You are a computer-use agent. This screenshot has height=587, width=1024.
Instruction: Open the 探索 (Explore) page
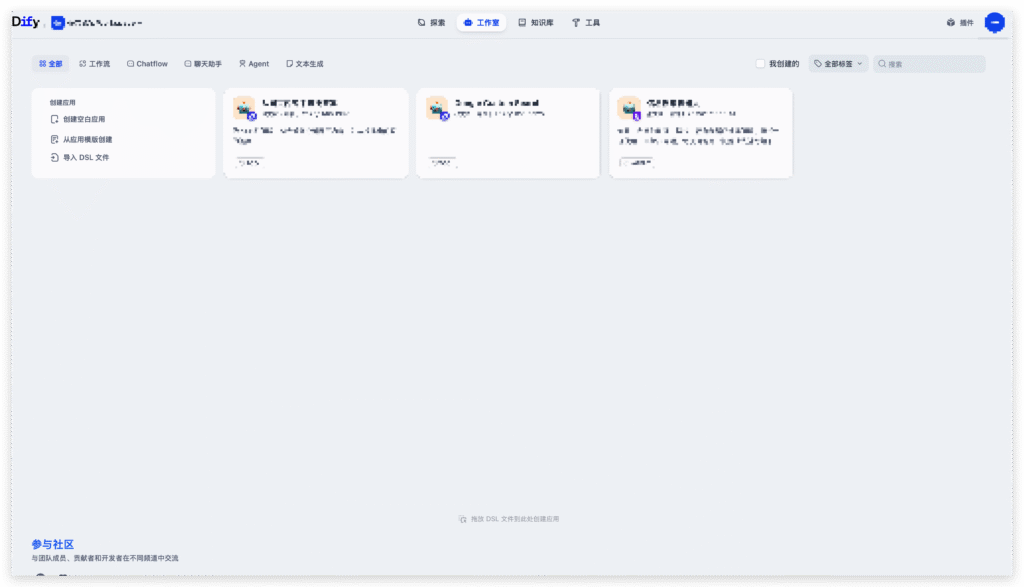click(431, 22)
